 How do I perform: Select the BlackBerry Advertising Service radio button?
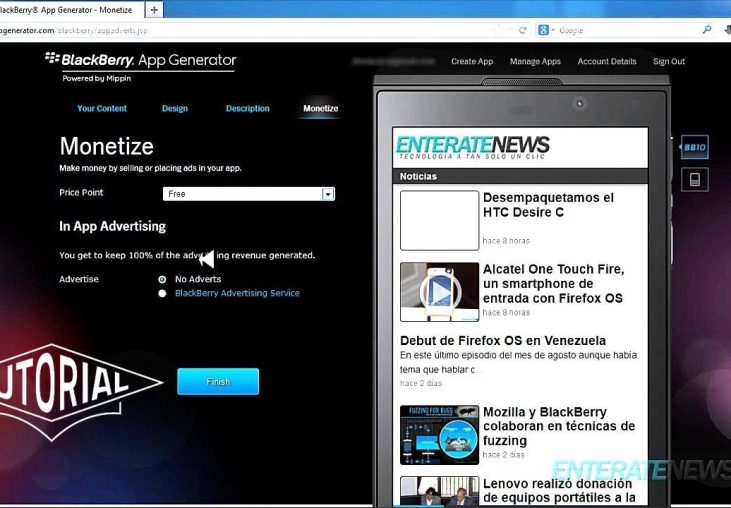coord(162,294)
